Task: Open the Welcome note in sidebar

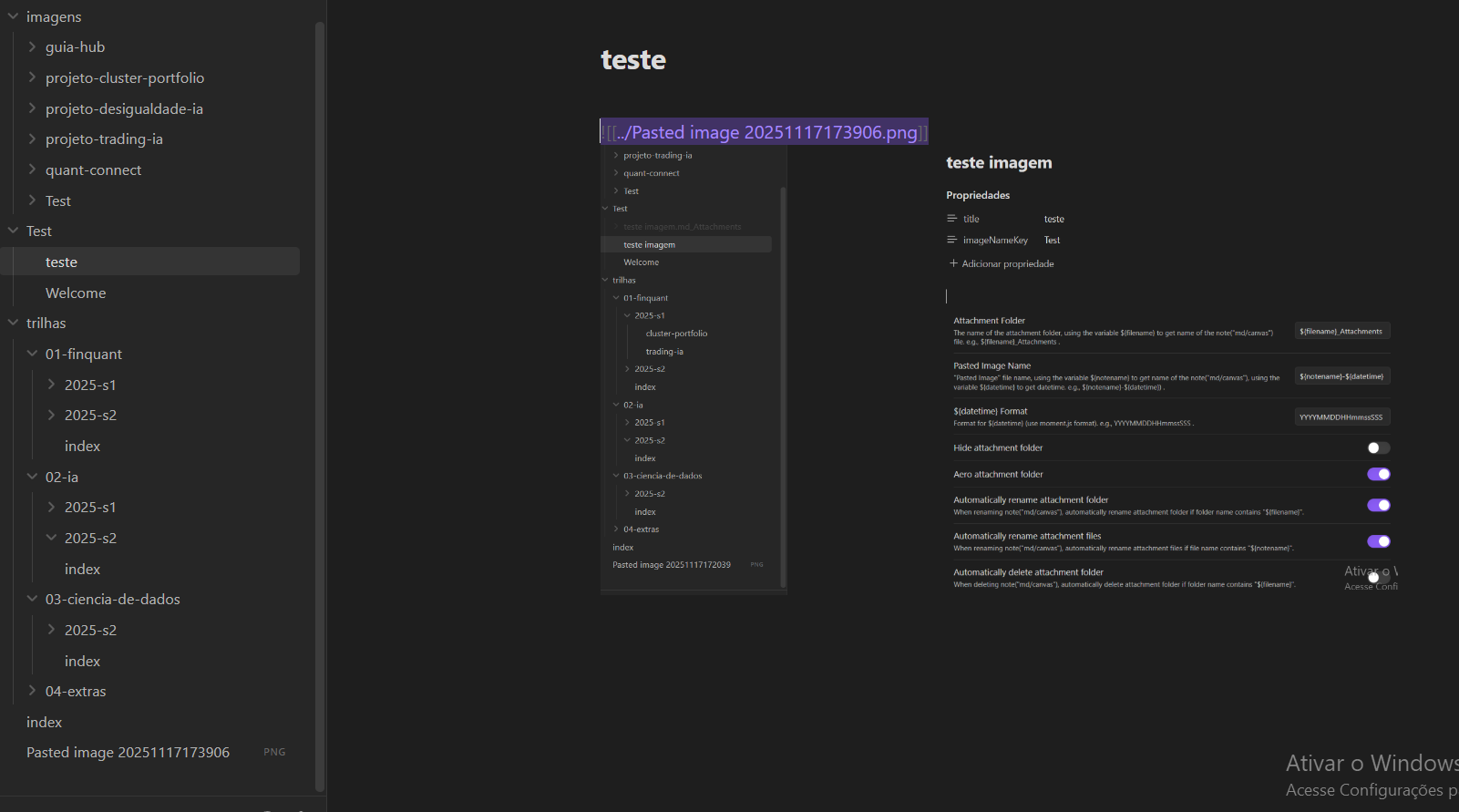Action: [x=76, y=293]
